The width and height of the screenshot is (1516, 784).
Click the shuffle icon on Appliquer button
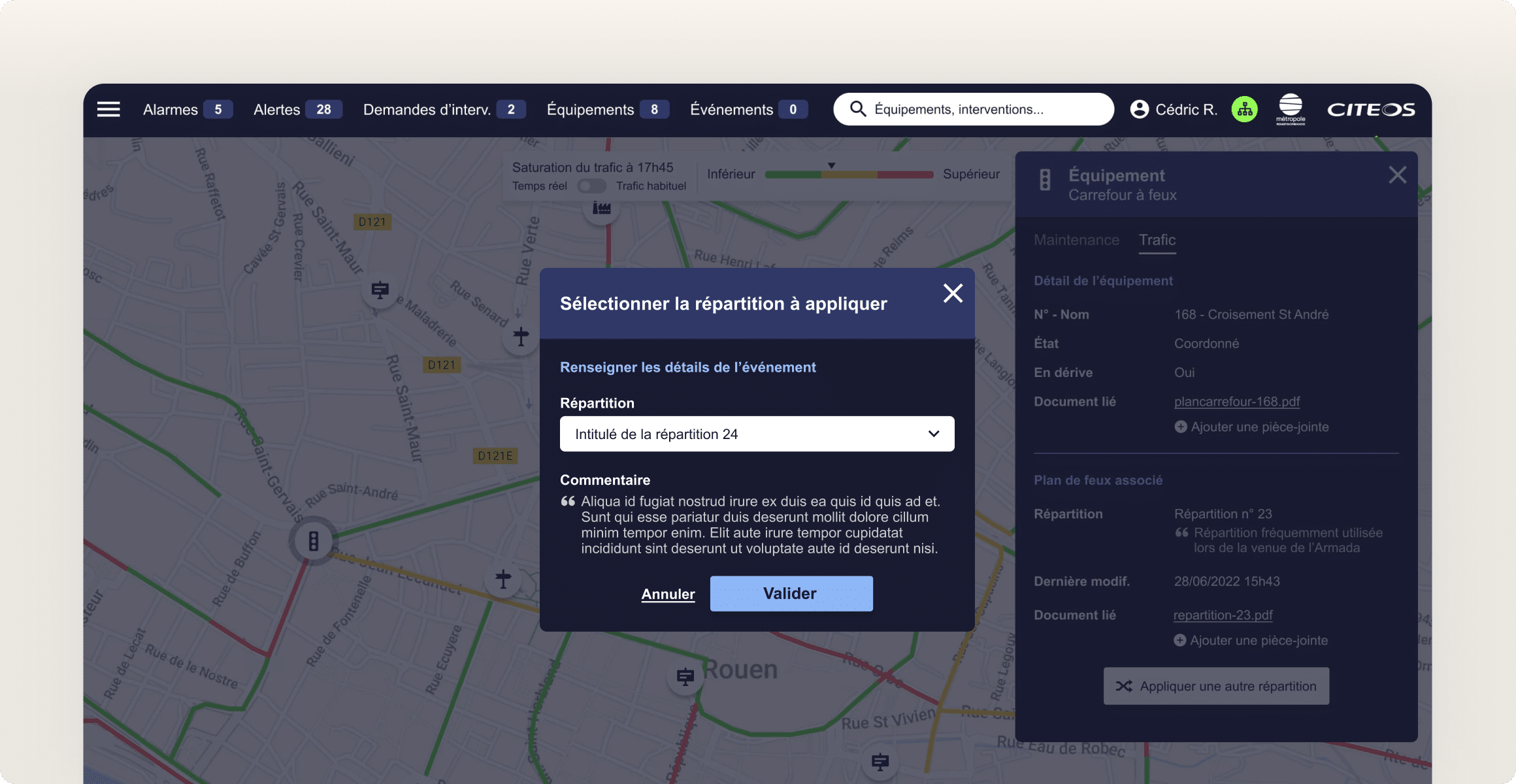[x=1124, y=686]
